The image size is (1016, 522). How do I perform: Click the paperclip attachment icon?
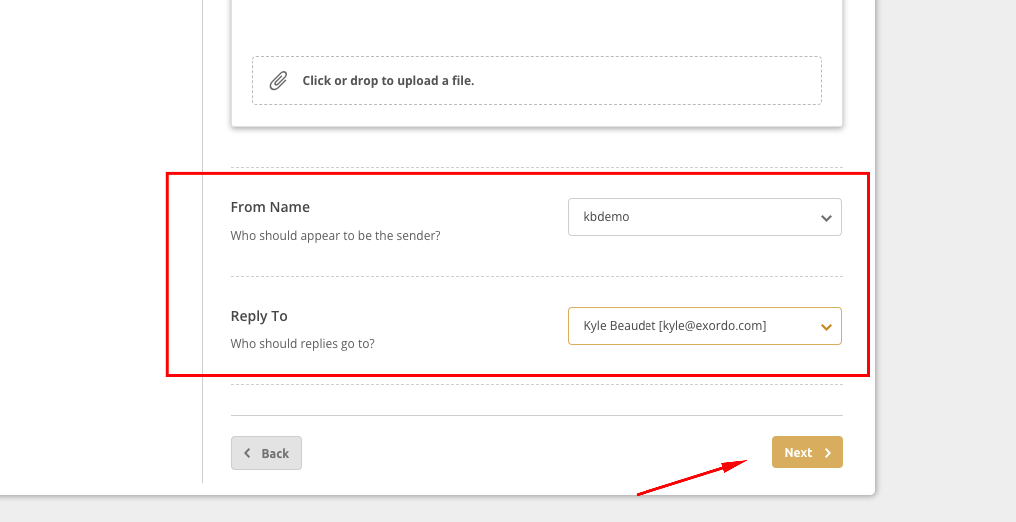click(279, 81)
